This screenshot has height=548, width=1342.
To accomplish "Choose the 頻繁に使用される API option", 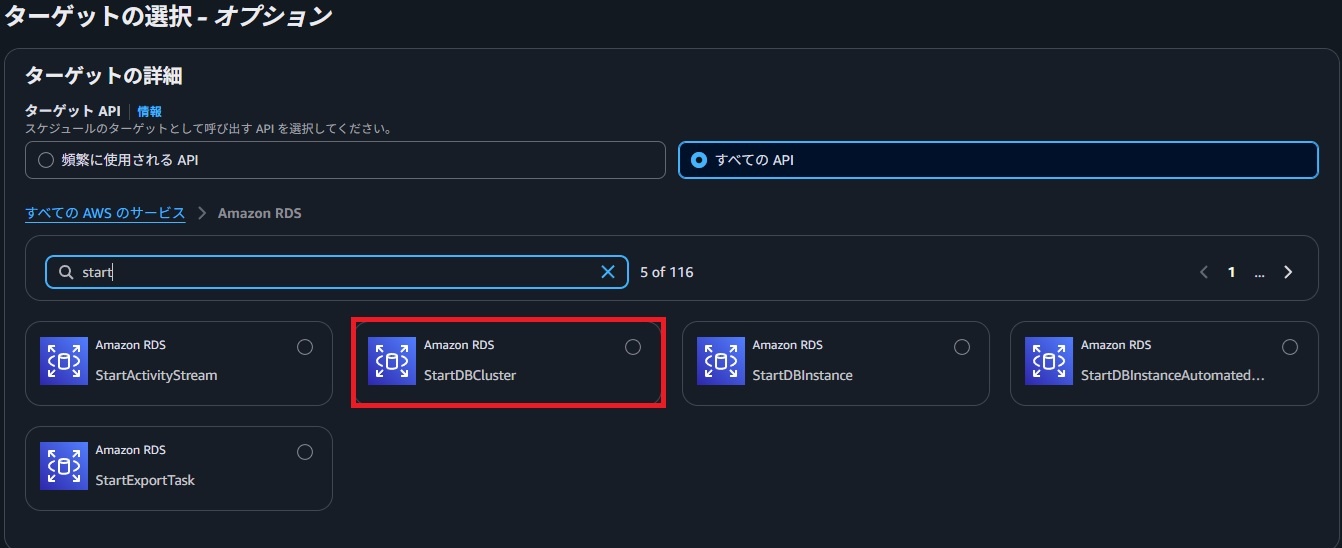I will [345, 160].
